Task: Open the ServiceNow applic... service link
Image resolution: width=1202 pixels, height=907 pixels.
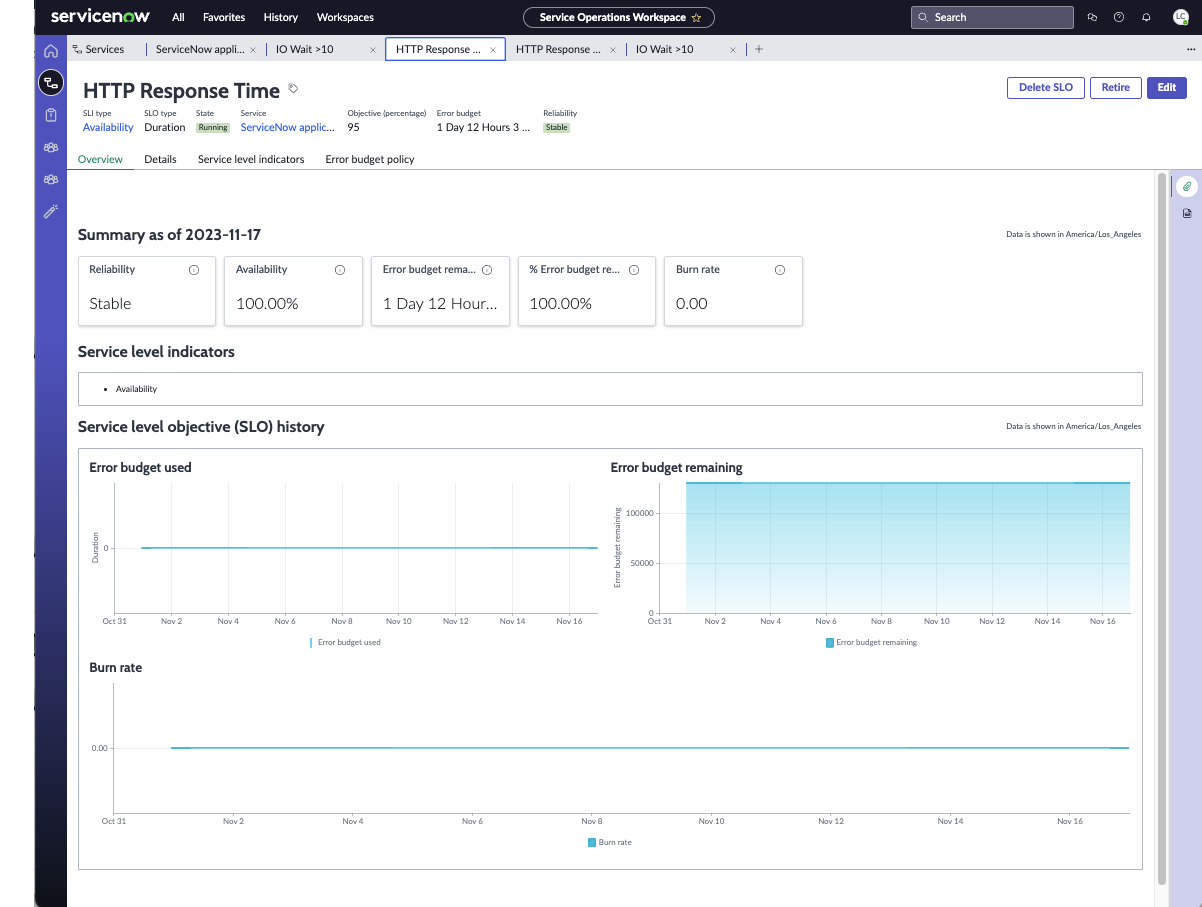Action: point(288,127)
